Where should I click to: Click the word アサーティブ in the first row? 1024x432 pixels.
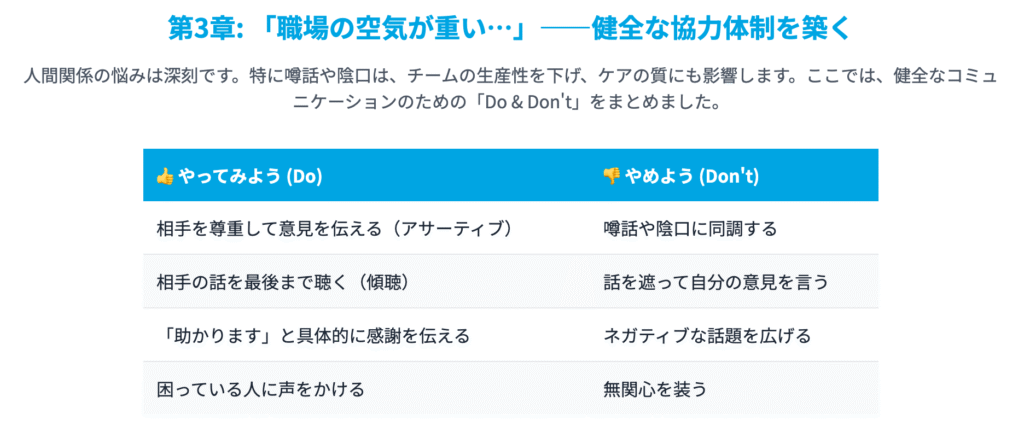coord(451,229)
